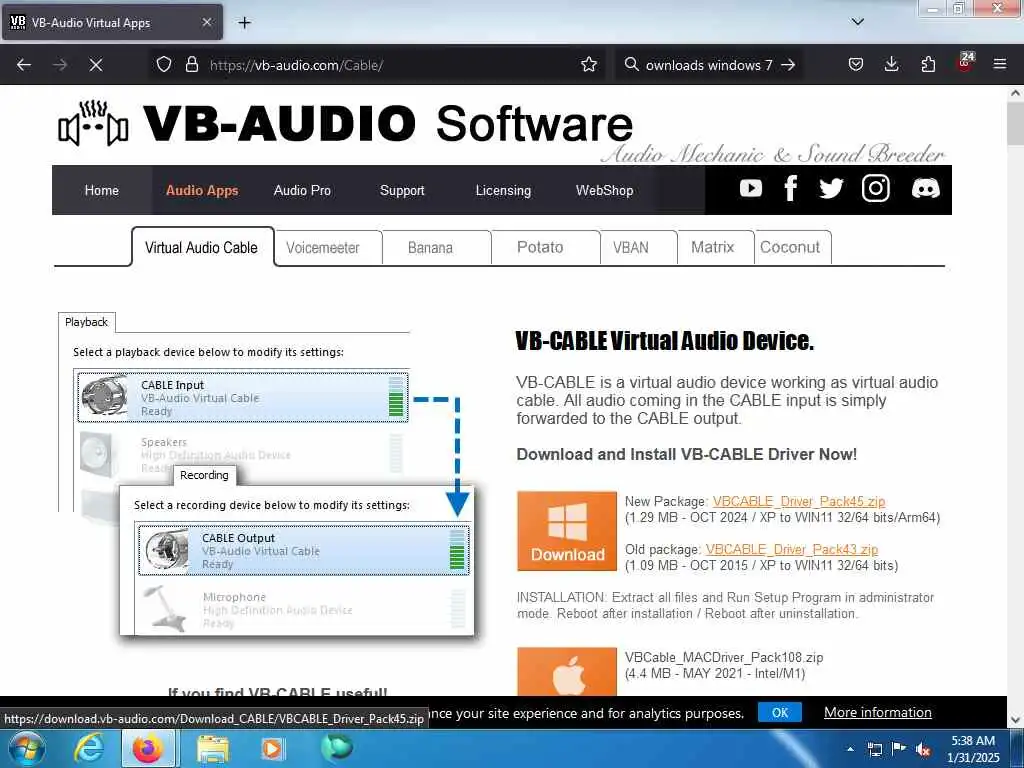Open the More information cookie link
This screenshot has width=1024, height=768.
(878, 712)
